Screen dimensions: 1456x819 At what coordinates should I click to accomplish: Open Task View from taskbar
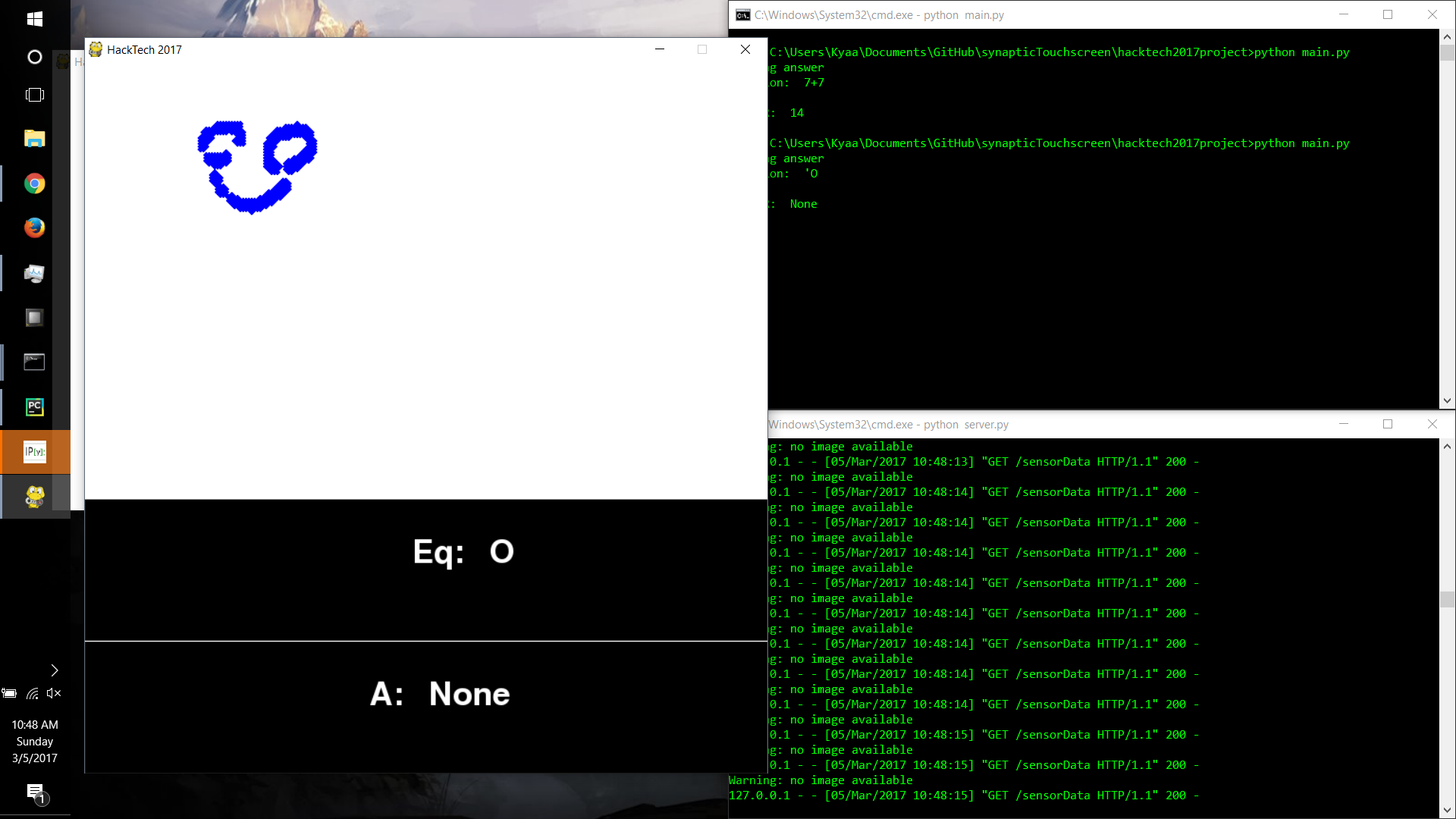click(x=35, y=95)
